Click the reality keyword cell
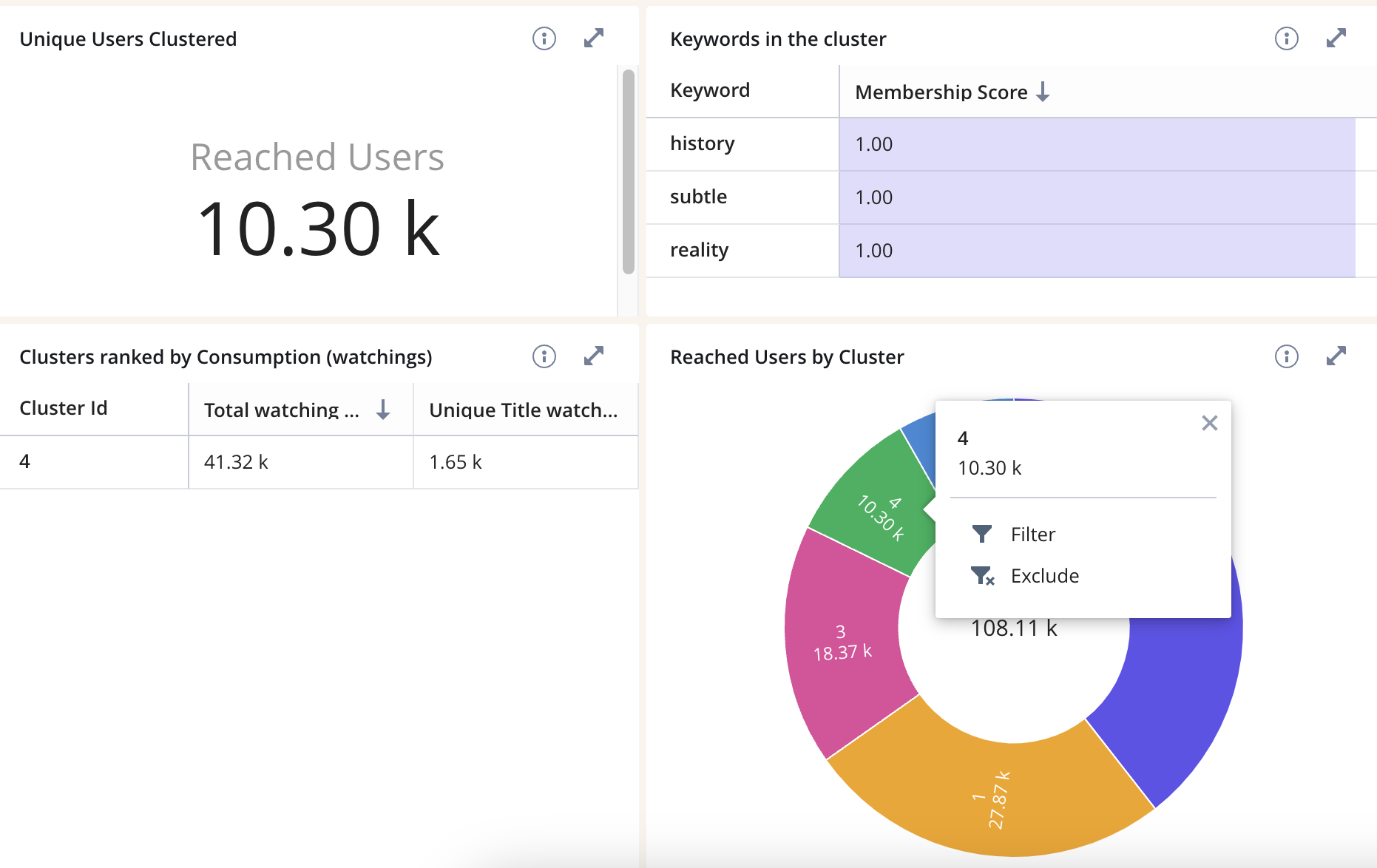The width and height of the screenshot is (1377, 868). coord(742,250)
